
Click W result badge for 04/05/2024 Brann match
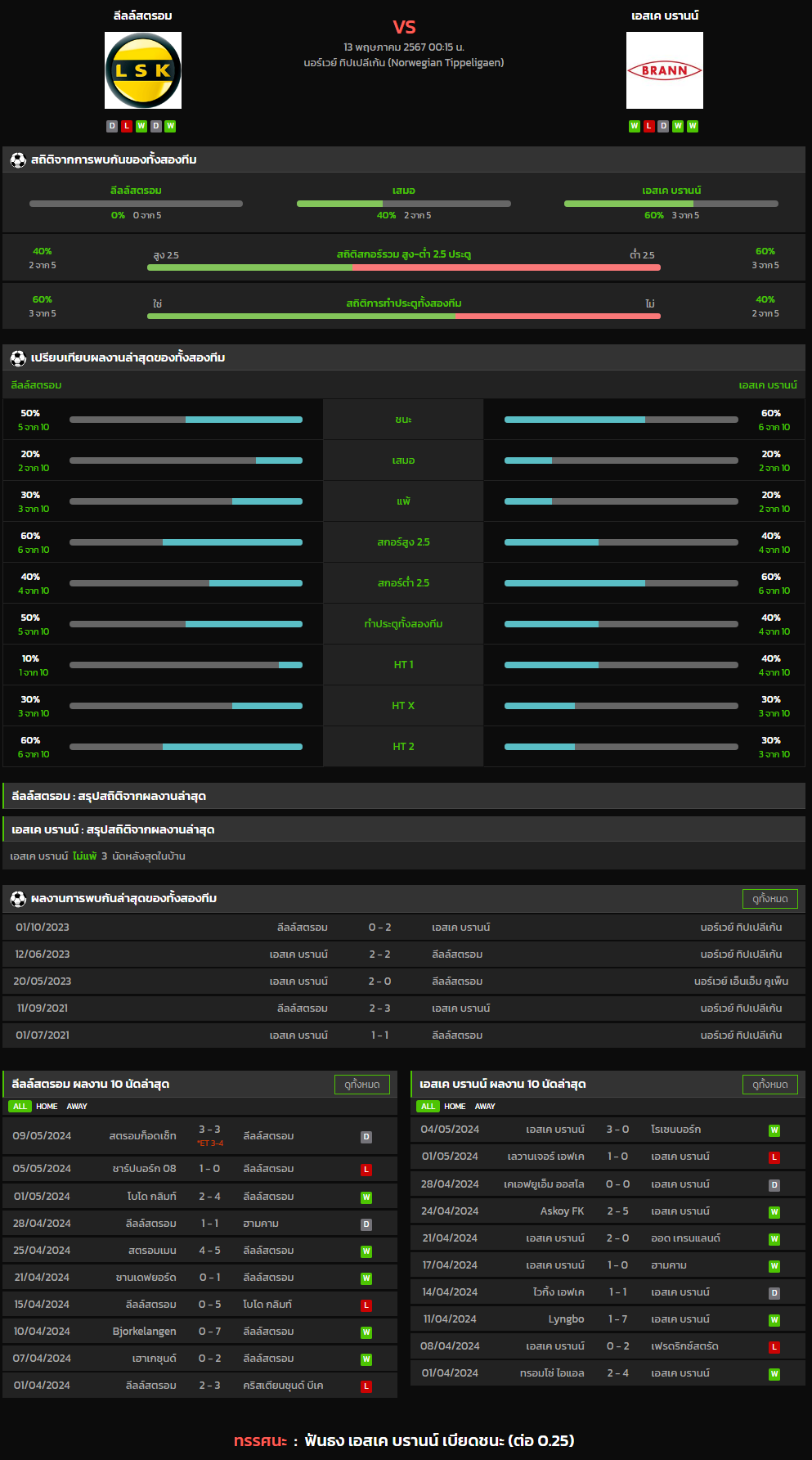click(x=774, y=1130)
